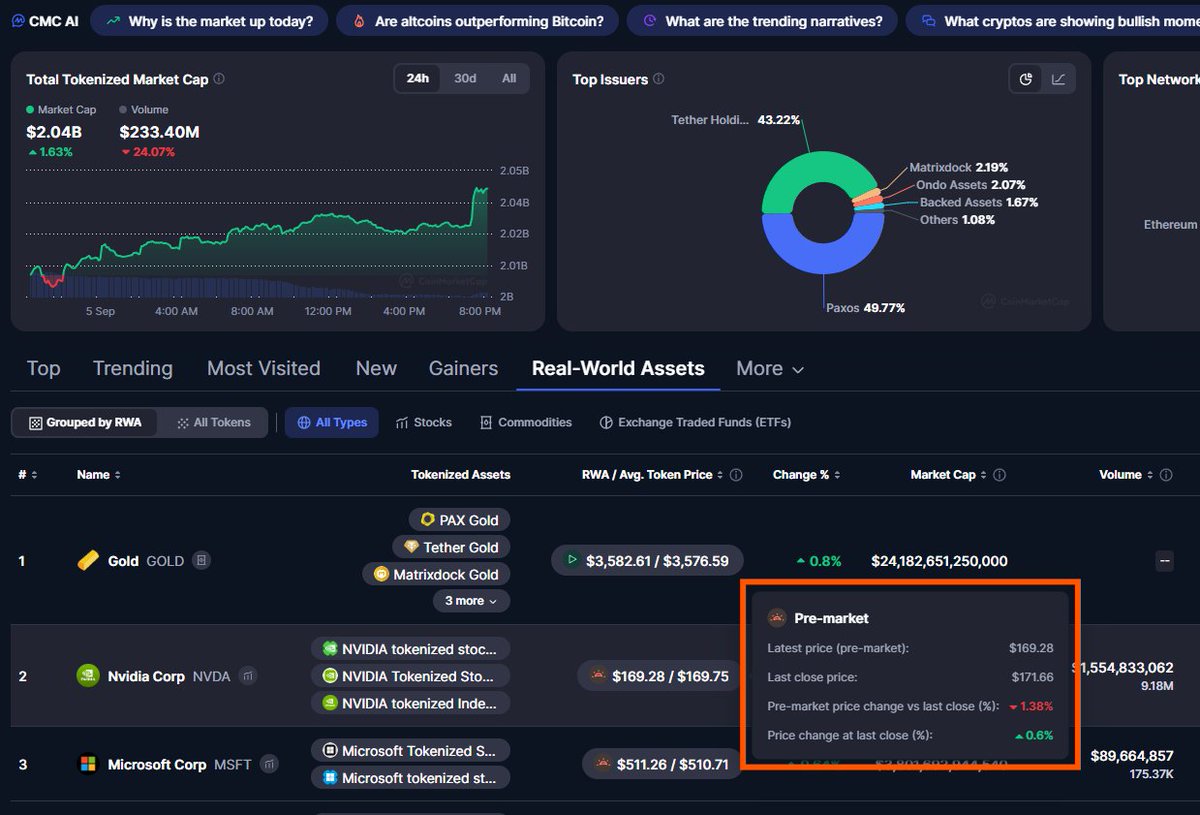
Task: Open the Trending tab
Action: (133, 369)
